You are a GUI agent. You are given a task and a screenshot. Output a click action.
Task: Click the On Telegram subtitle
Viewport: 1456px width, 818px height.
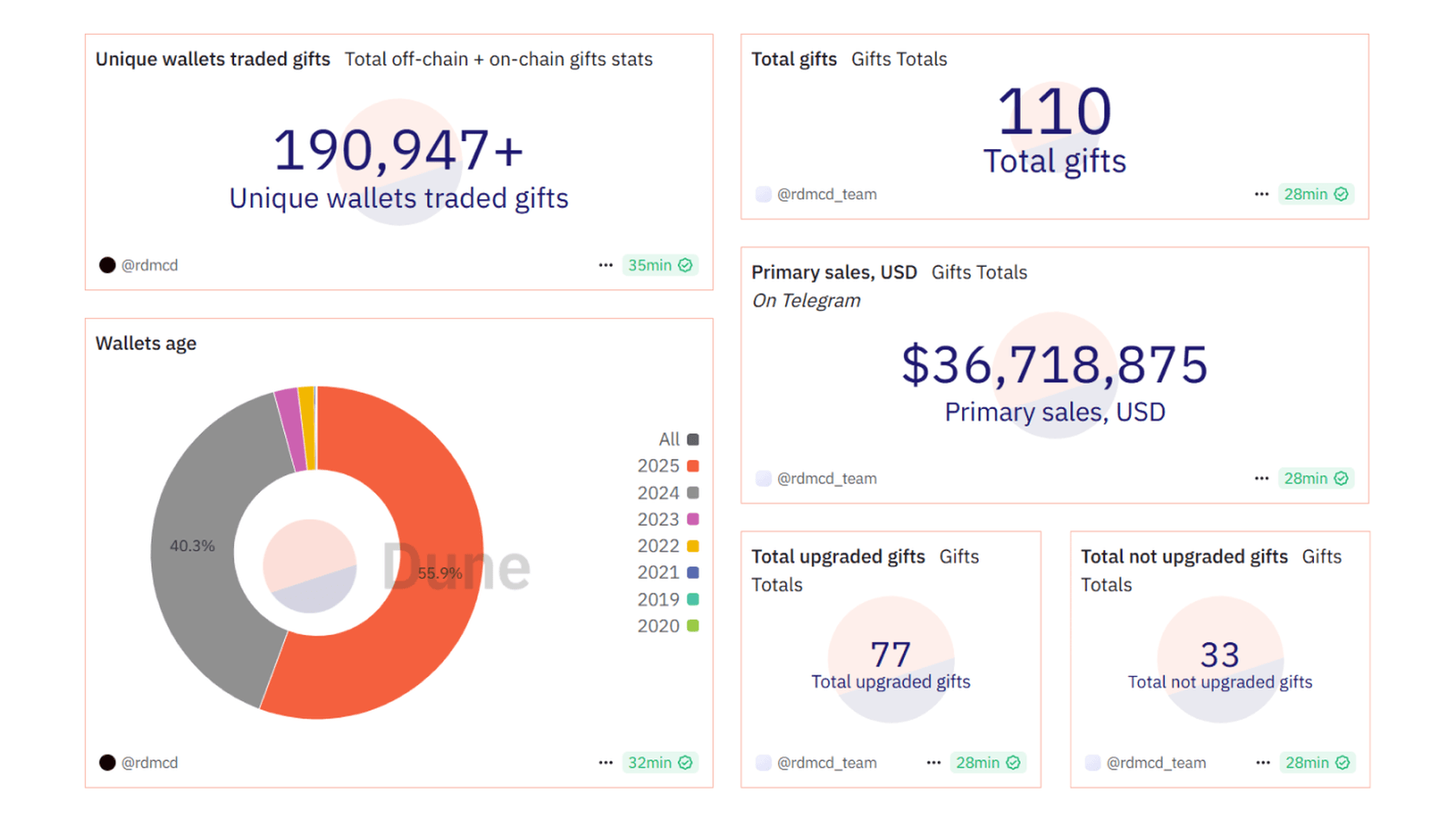[x=806, y=301]
